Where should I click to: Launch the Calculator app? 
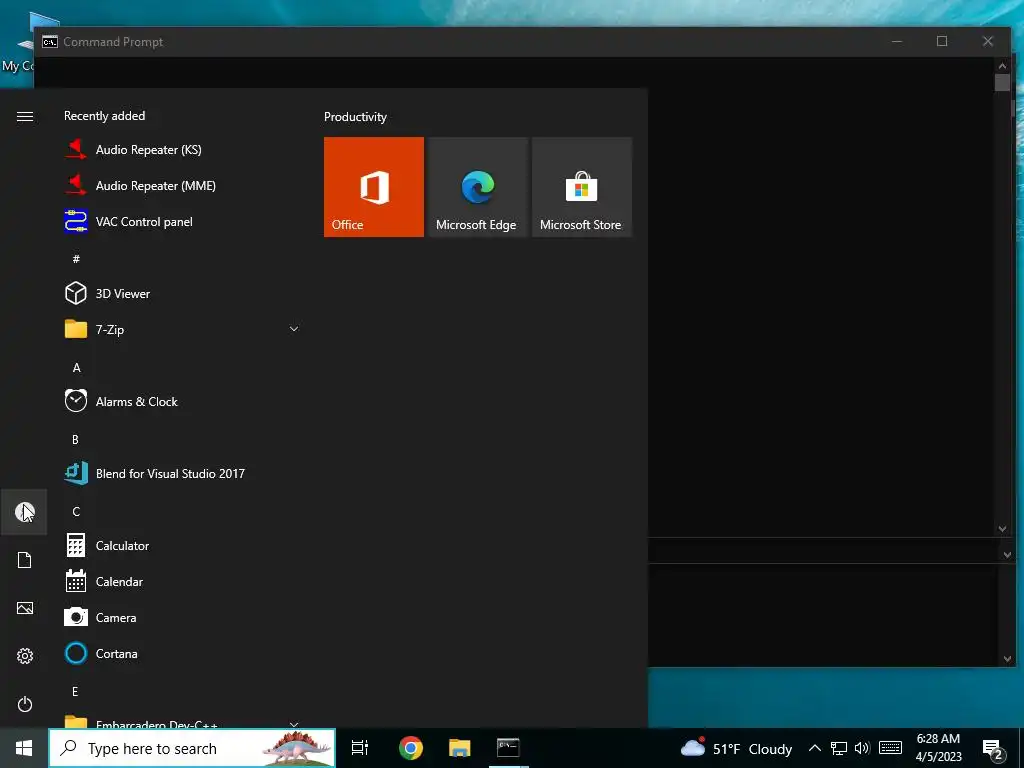click(181, 545)
